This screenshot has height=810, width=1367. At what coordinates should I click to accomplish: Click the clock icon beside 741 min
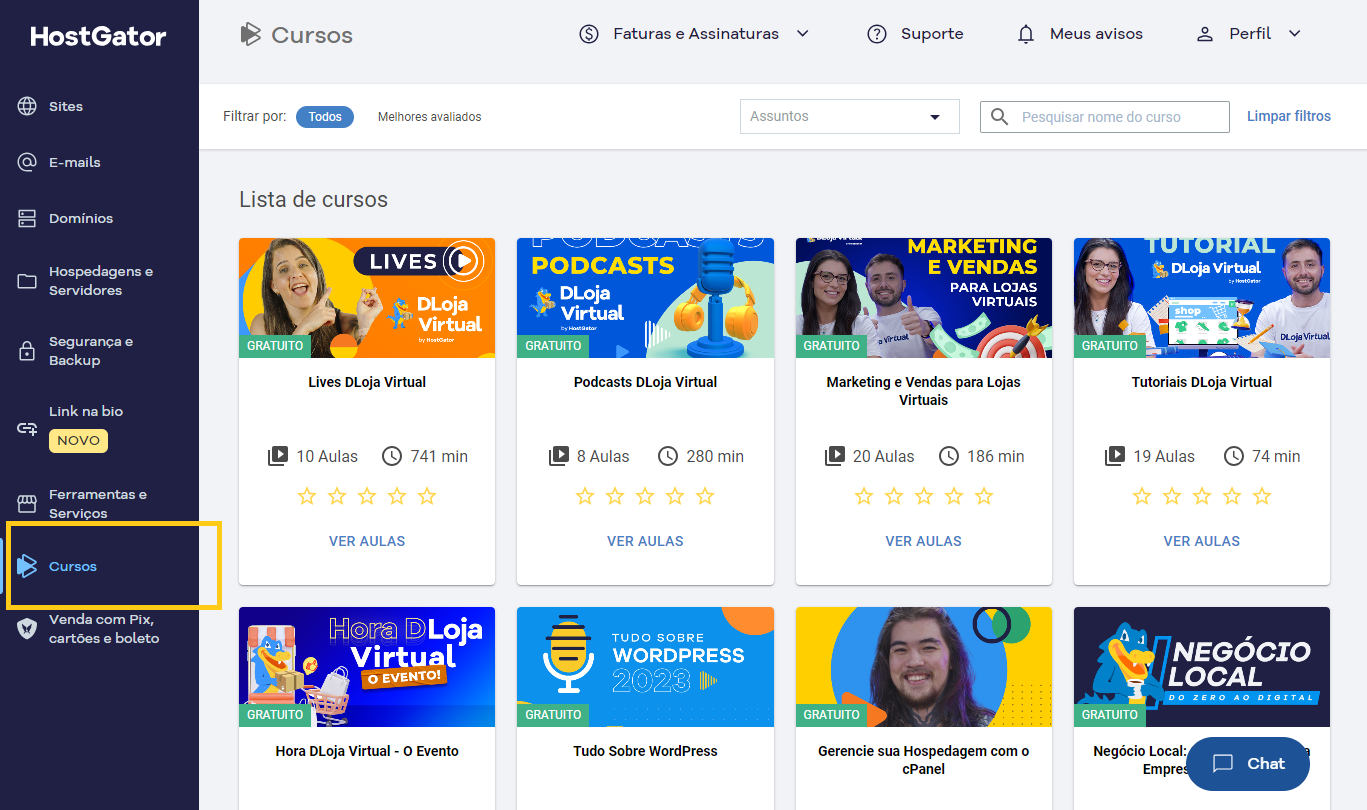coord(392,456)
